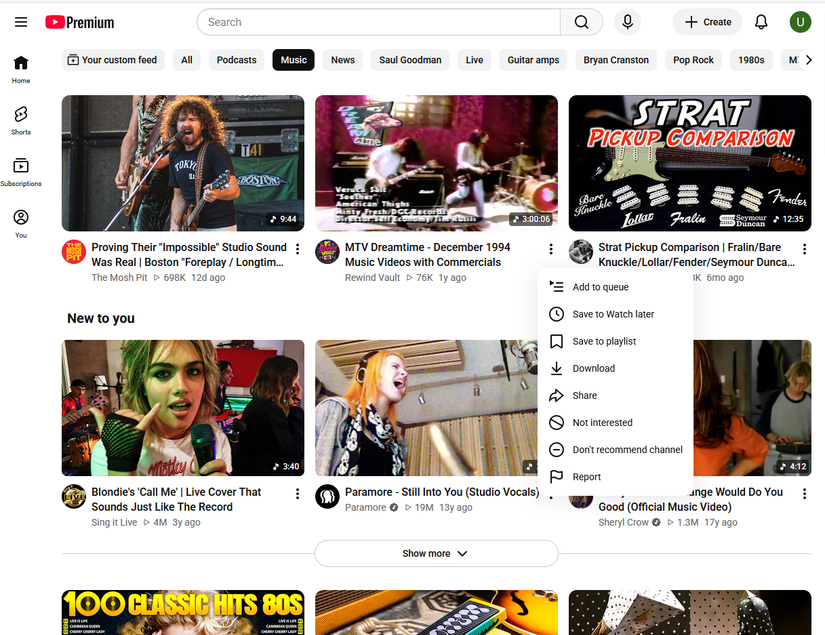This screenshot has width=825, height=635.
Task: Expand section with Show more
Action: click(x=436, y=553)
